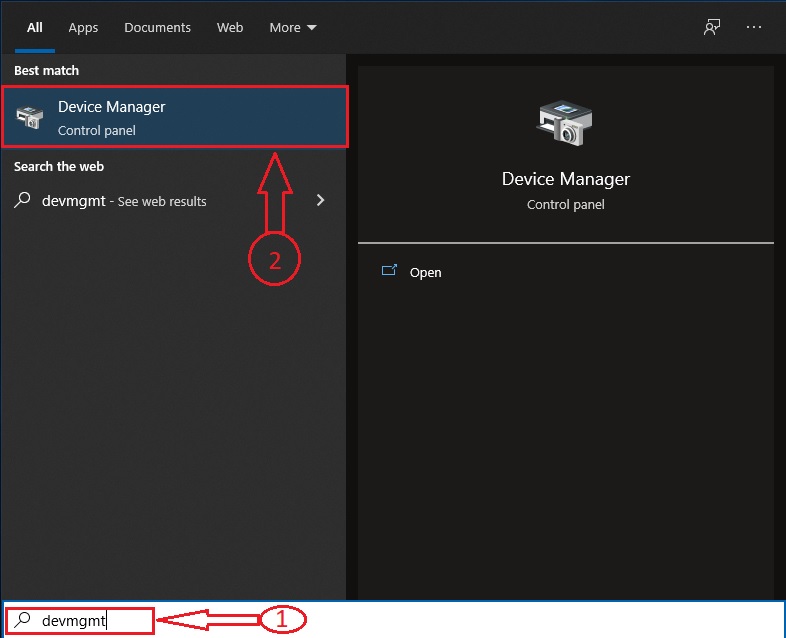Click the Open icon in the preview pane

389,271
